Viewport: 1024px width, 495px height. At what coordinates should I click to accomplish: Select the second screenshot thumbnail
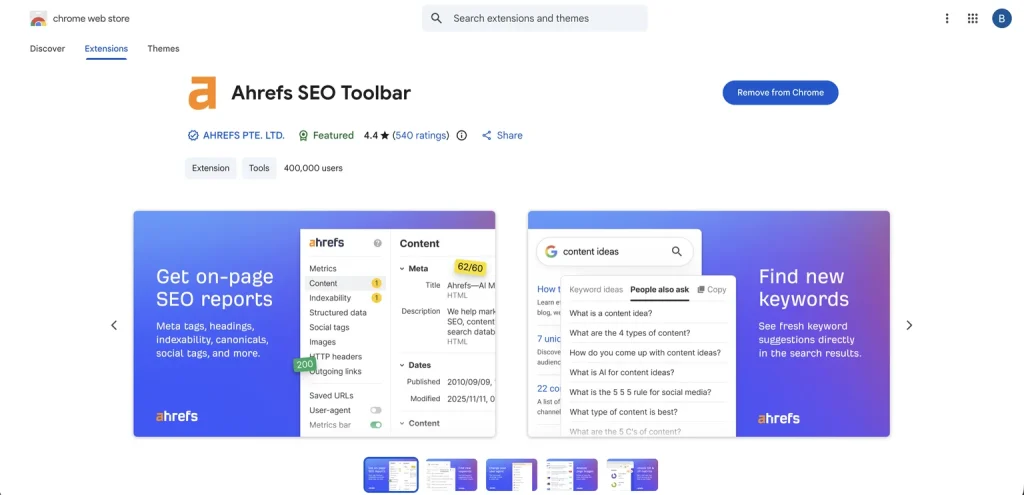tap(451, 475)
